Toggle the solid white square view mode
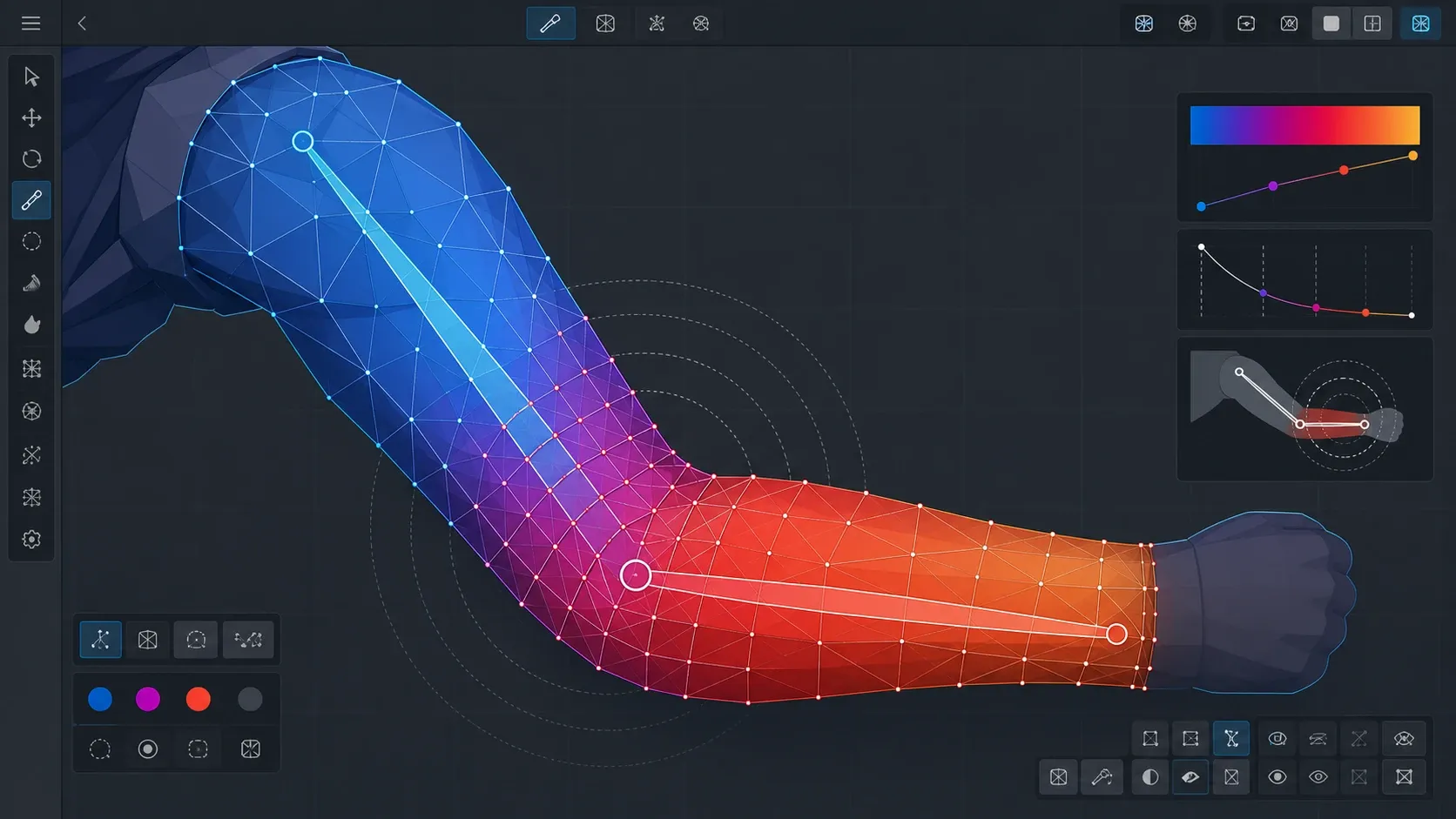1456x819 pixels. (1331, 23)
